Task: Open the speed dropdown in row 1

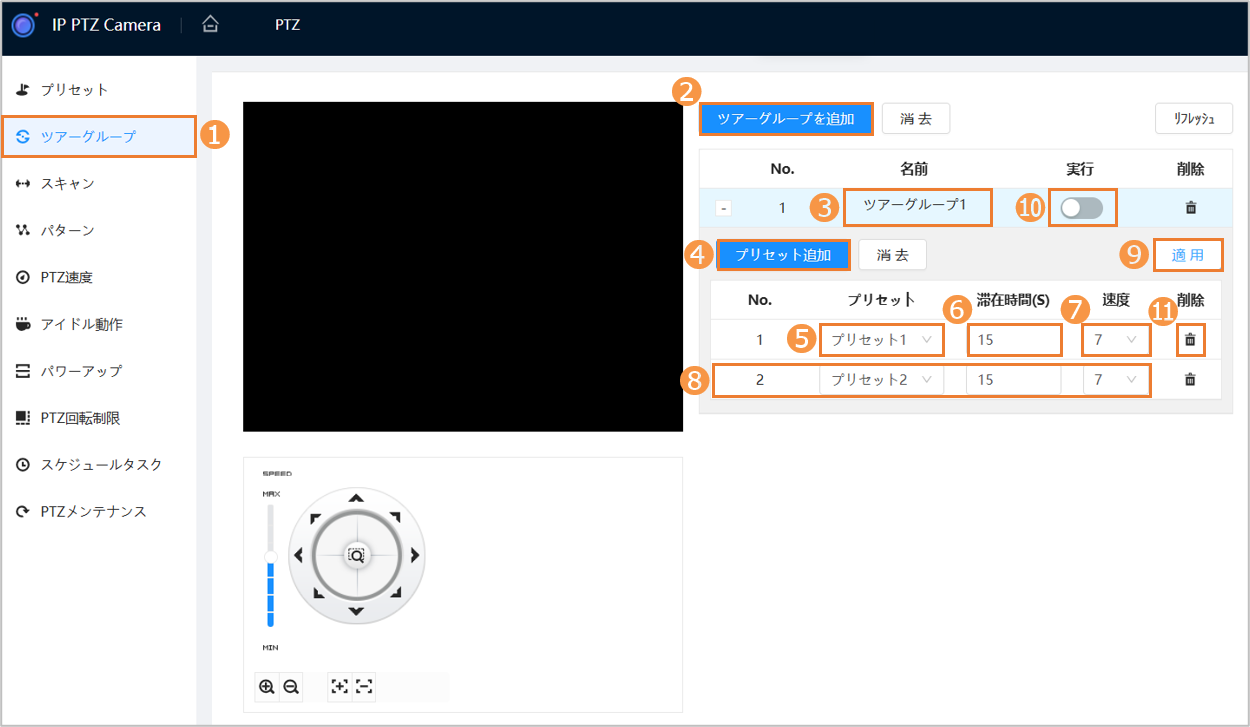Action: [1115, 340]
